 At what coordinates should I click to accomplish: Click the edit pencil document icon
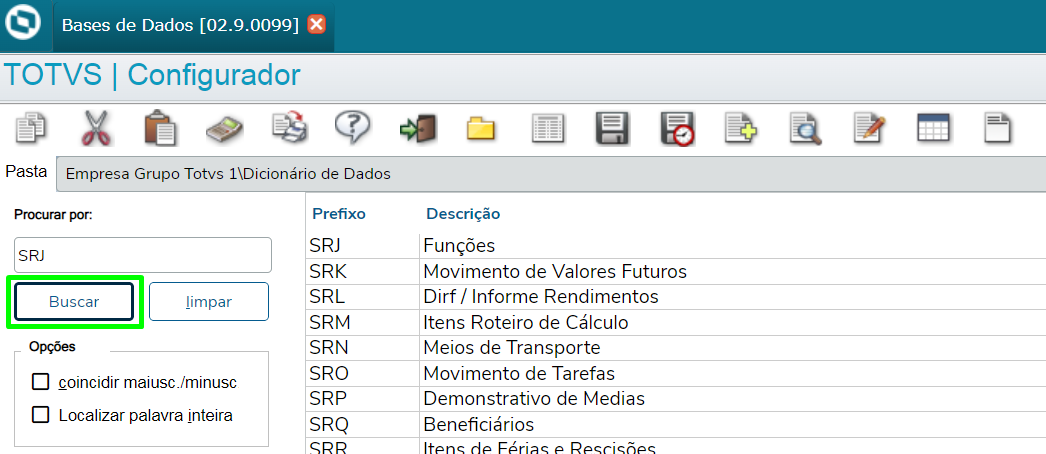(x=869, y=128)
